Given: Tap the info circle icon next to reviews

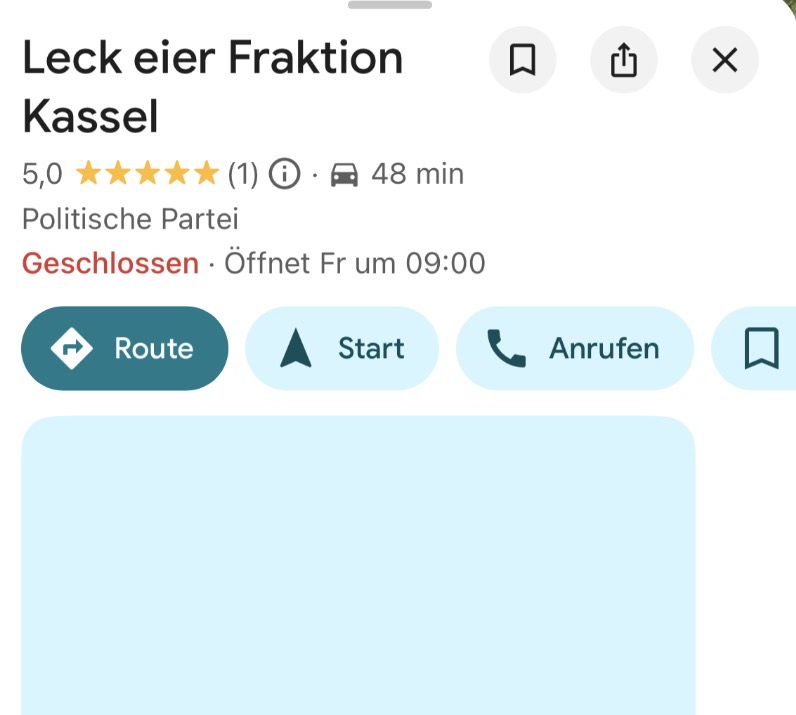Looking at the screenshot, I should (285, 175).
